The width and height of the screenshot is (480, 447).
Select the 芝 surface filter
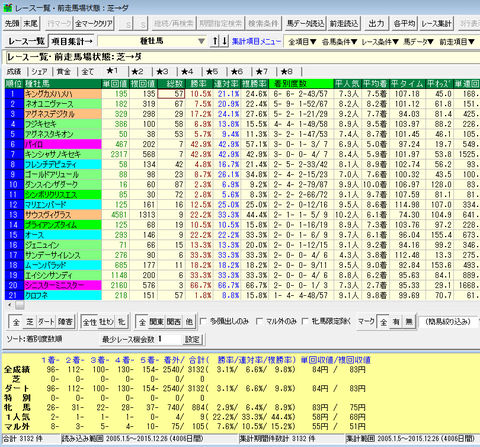pos(30,322)
